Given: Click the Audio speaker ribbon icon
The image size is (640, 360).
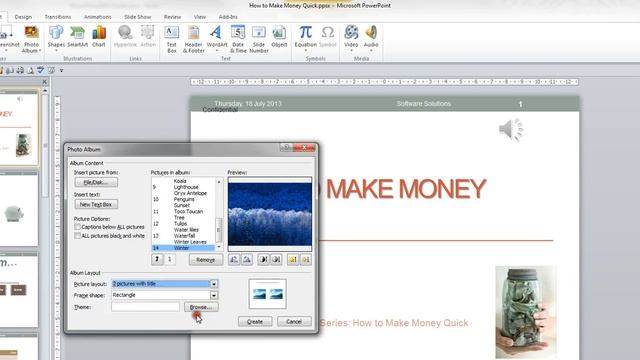Looking at the screenshot, I should (371, 33).
